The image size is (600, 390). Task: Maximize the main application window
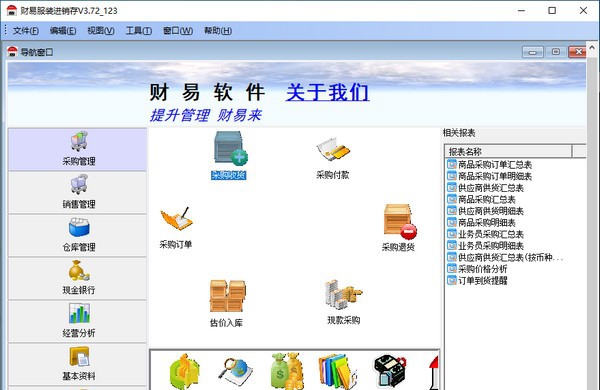[x=552, y=10]
